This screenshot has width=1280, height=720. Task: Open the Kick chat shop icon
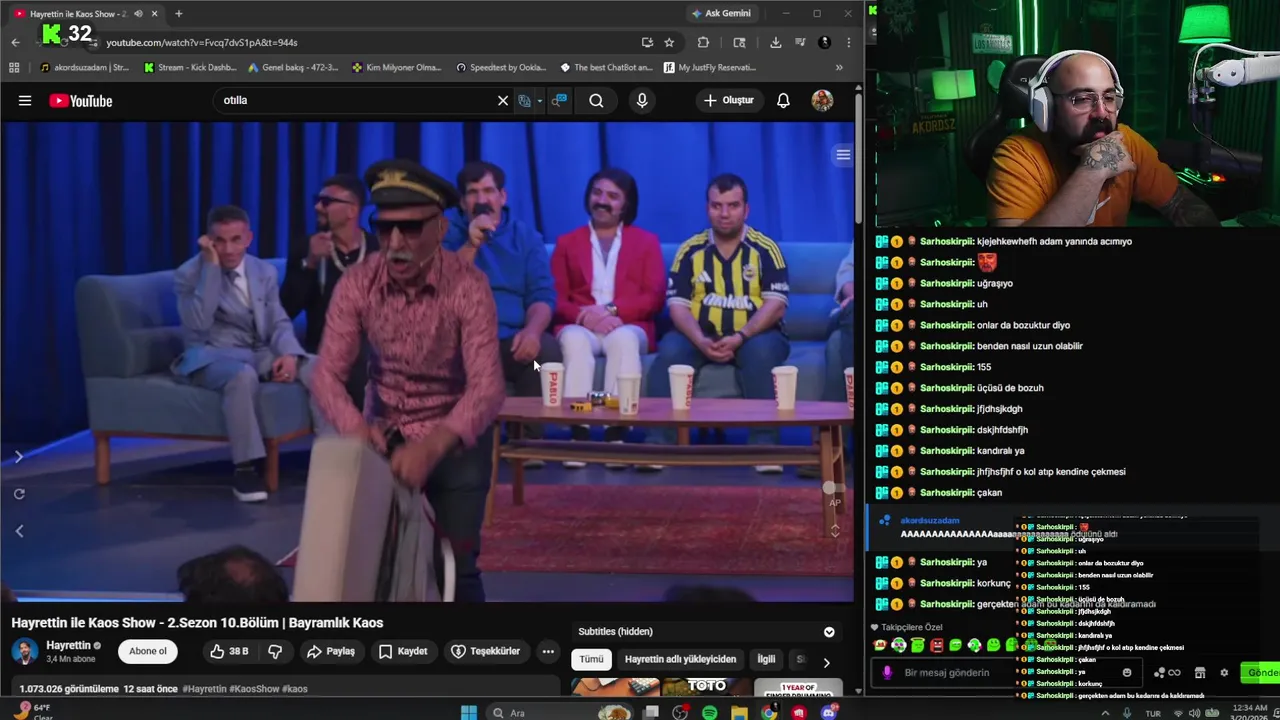point(1200,673)
